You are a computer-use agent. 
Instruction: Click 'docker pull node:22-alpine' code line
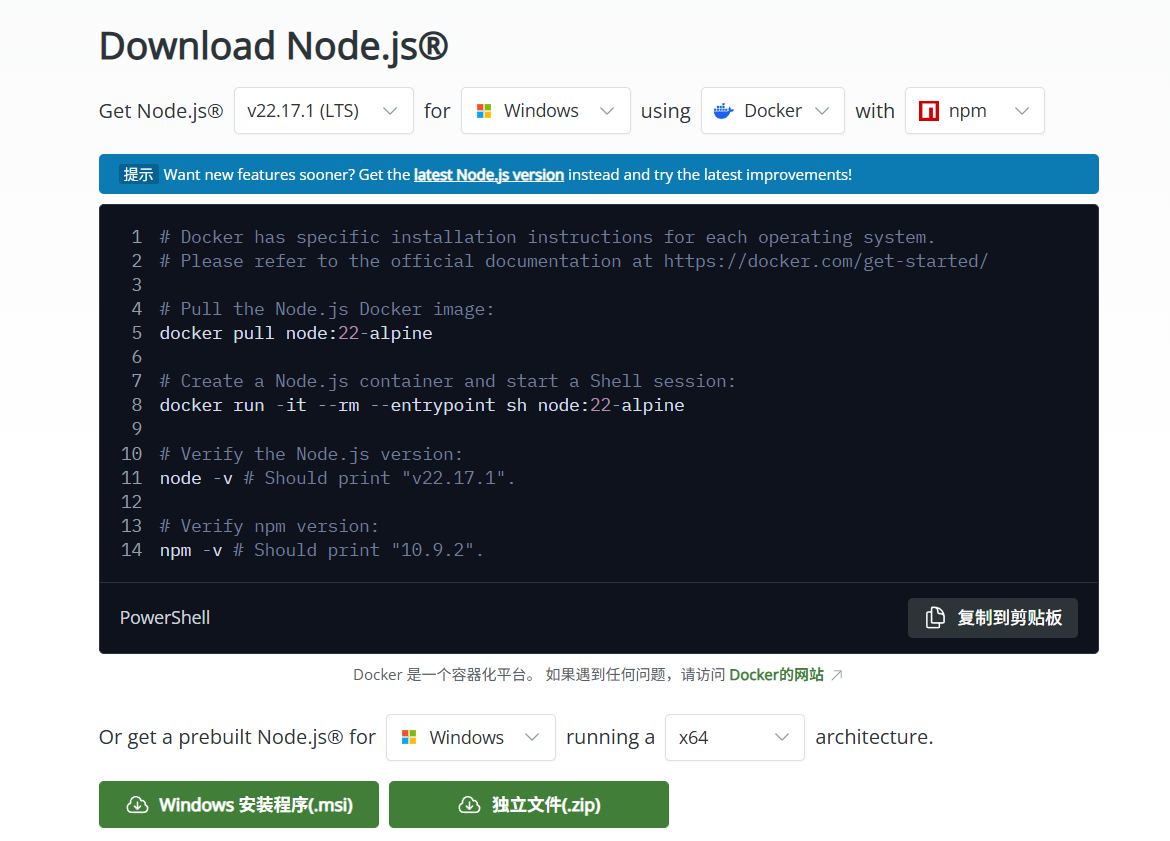pyautogui.click(x=296, y=333)
